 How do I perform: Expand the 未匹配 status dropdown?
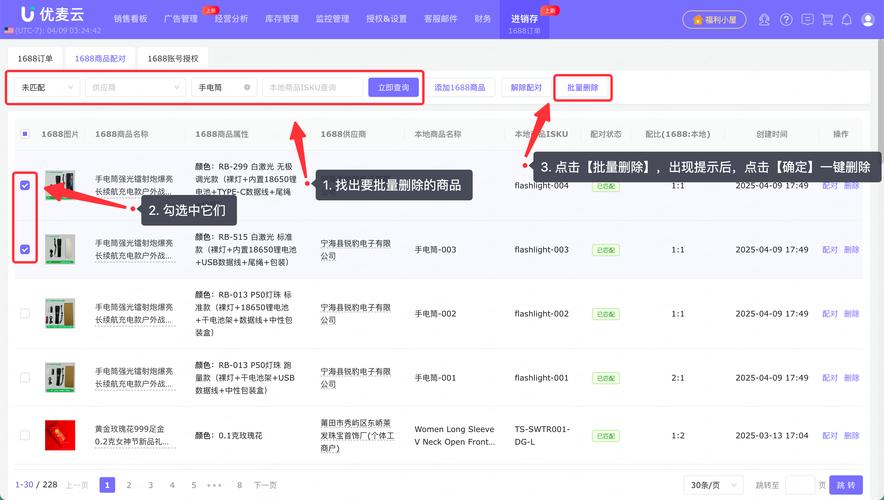[47, 87]
